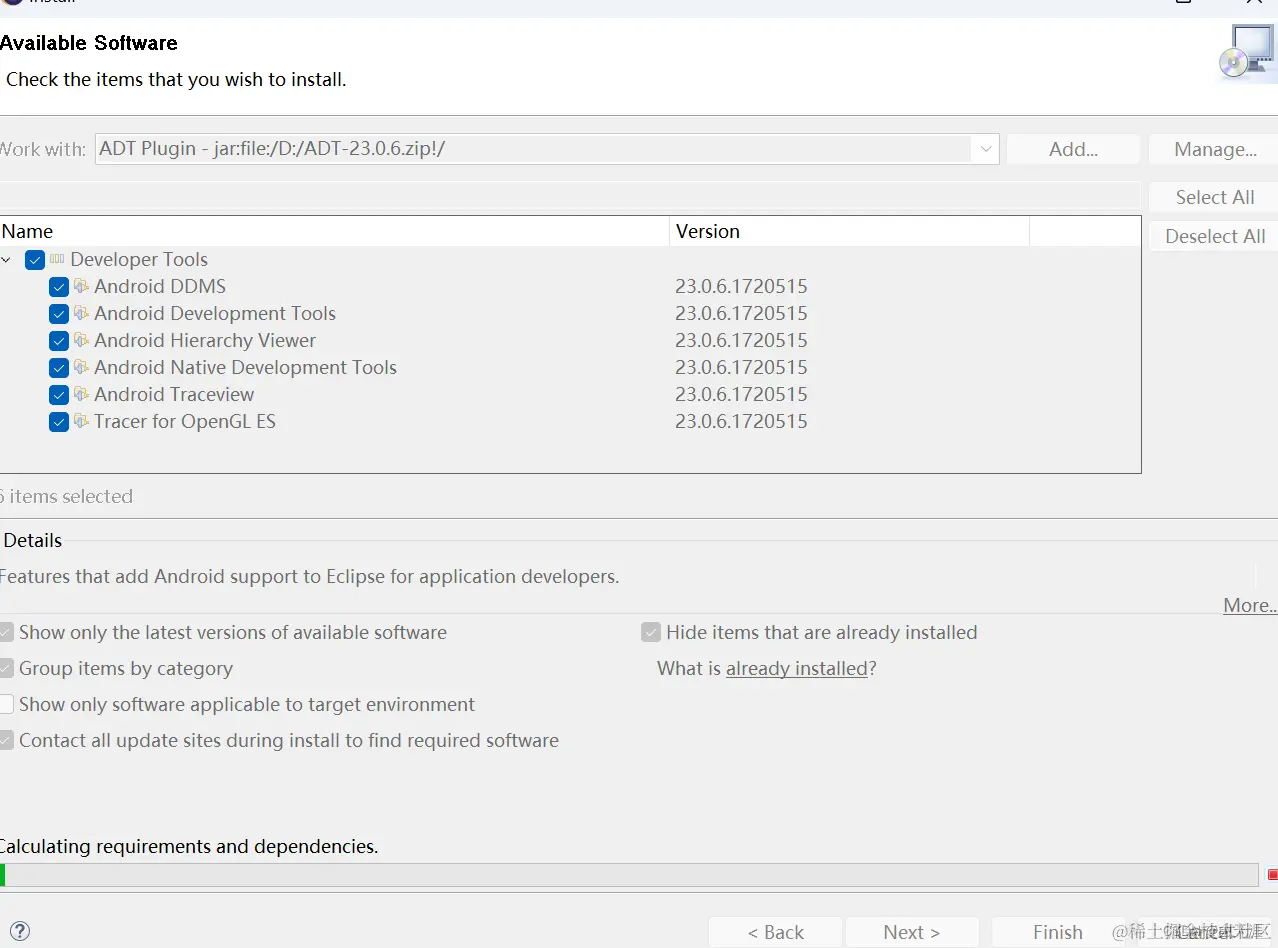Select the Developer Tools category label
Image resolution: width=1278 pixels, height=948 pixels.
(x=139, y=260)
